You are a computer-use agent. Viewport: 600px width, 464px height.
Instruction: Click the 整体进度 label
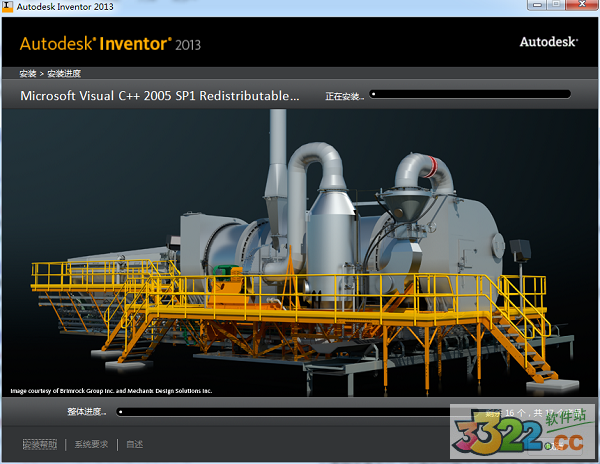(x=86, y=412)
